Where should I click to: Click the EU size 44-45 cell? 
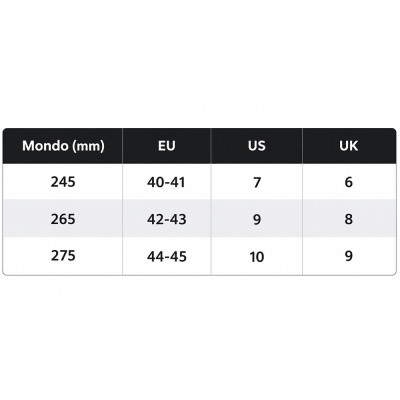click(167, 256)
